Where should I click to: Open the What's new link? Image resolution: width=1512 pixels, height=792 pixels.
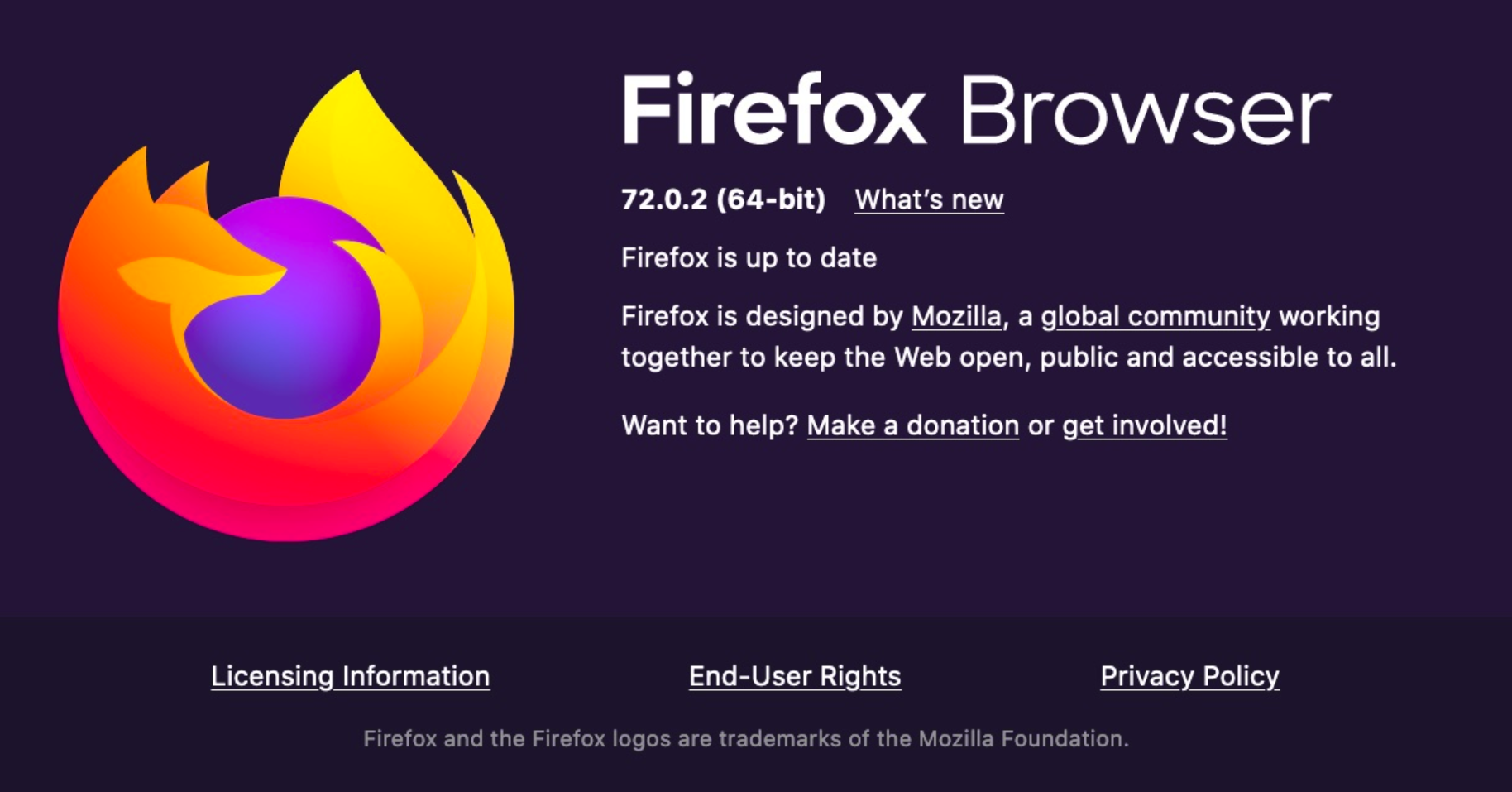pos(929,199)
